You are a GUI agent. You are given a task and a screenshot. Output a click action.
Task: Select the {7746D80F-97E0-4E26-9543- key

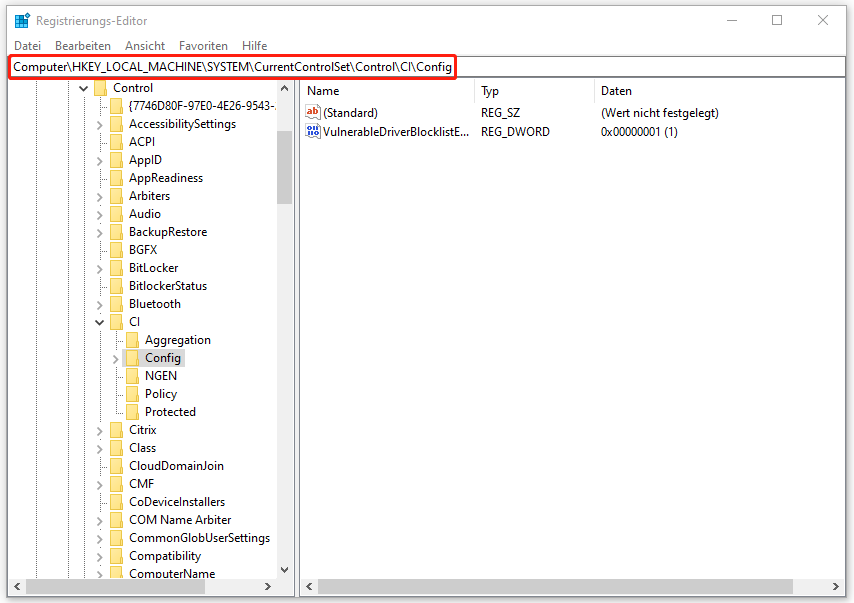202,106
